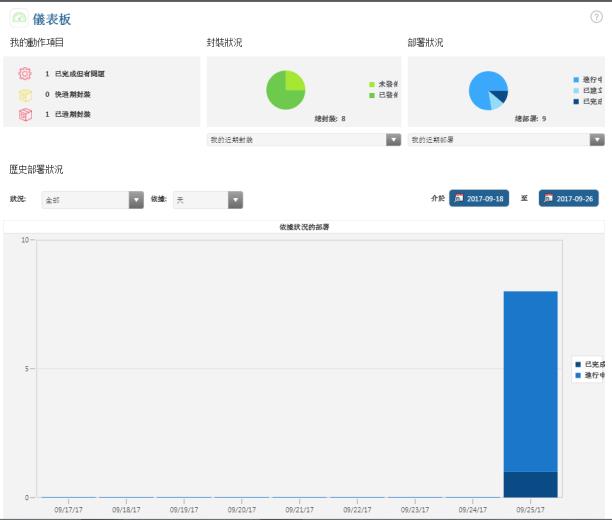The width and height of the screenshot is (612, 520).
Task: Click the 進行中 bar segment on 09/25/17
Action: pos(530,381)
